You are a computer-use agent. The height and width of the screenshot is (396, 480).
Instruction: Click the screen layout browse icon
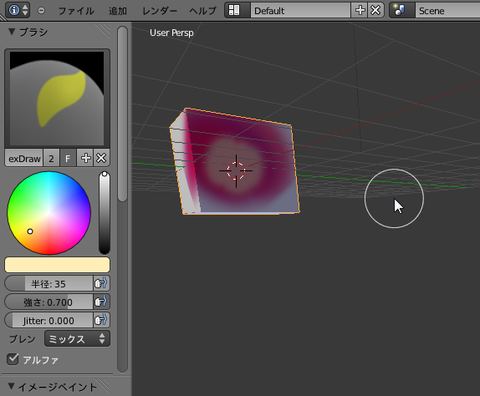pyautogui.click(x=237, y=10)
